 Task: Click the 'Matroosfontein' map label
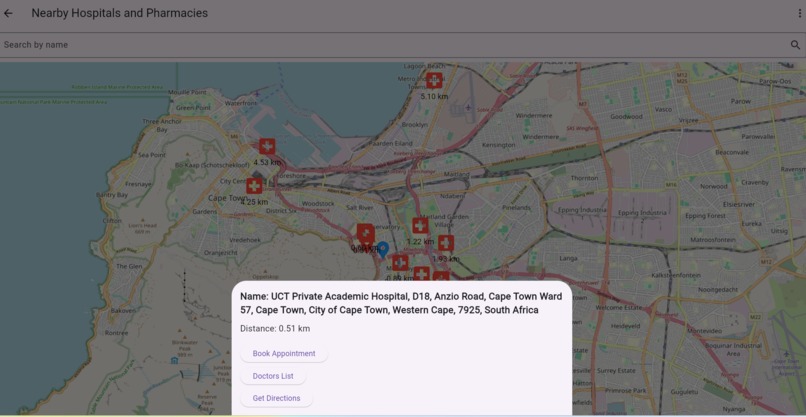point(712,240)
